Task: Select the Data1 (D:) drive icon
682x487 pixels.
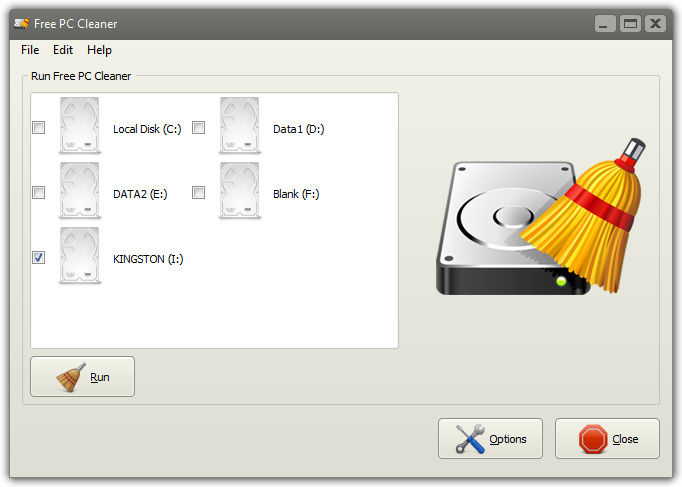Action: pos(240,125)
